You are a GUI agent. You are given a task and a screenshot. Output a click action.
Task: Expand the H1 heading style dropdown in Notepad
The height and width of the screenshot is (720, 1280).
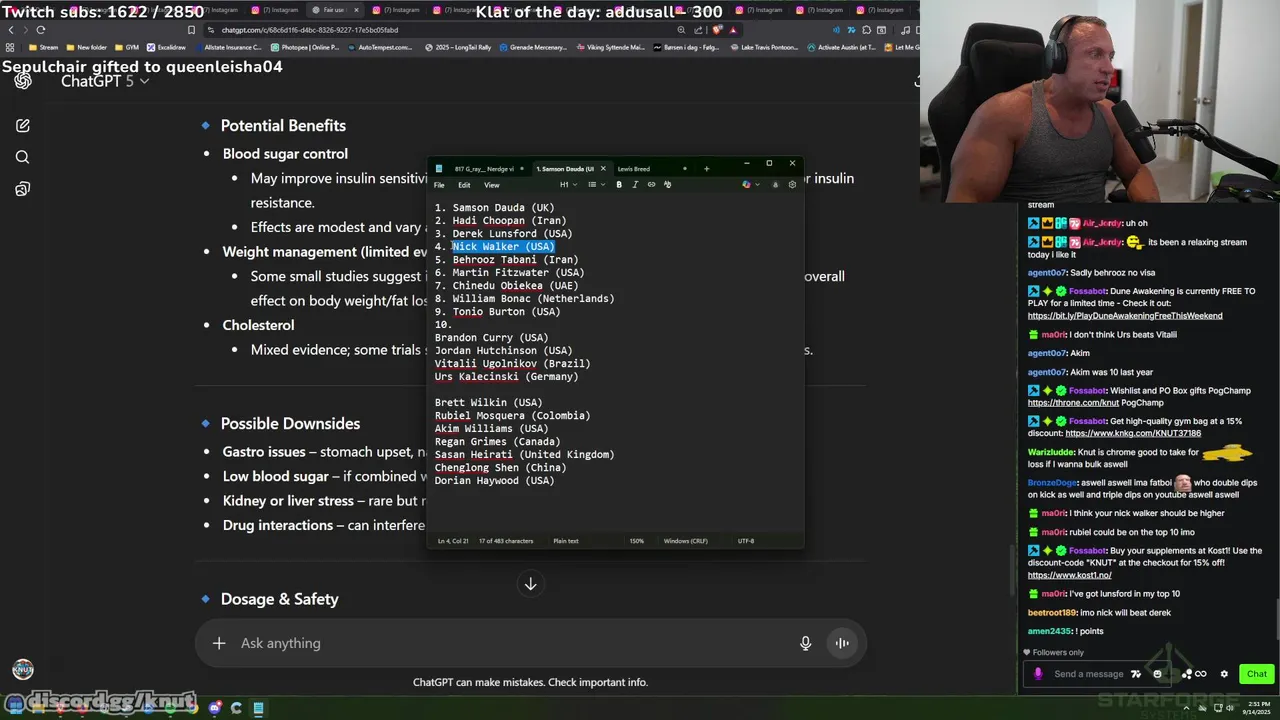[x=567, y=185]
